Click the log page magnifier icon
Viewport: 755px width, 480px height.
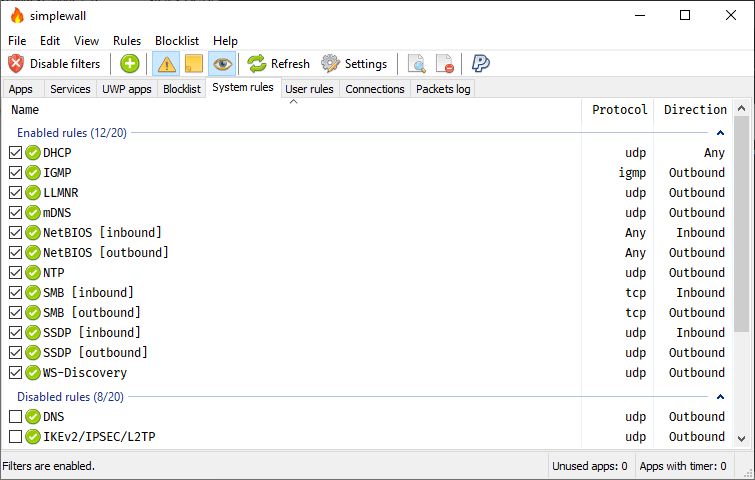417,64
